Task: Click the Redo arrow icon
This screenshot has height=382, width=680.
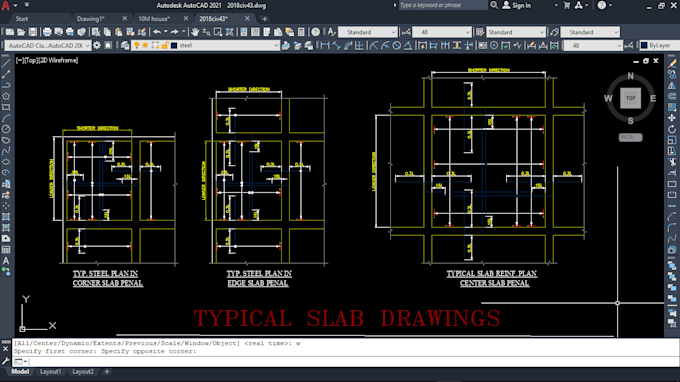Action: click(x=174, y=32)
